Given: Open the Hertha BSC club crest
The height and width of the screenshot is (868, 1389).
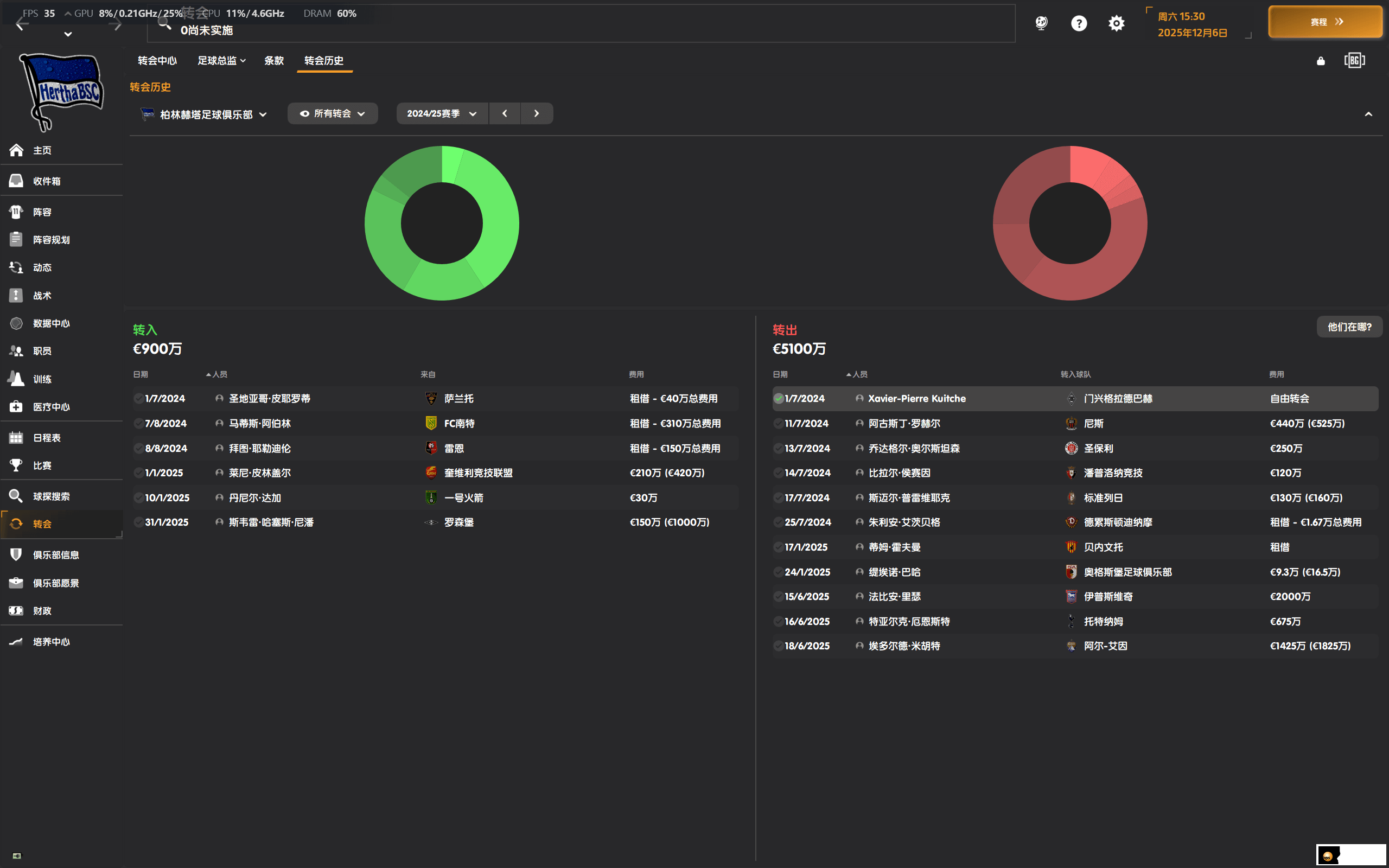Looking at the screenshot, I should tap(61, 92).
